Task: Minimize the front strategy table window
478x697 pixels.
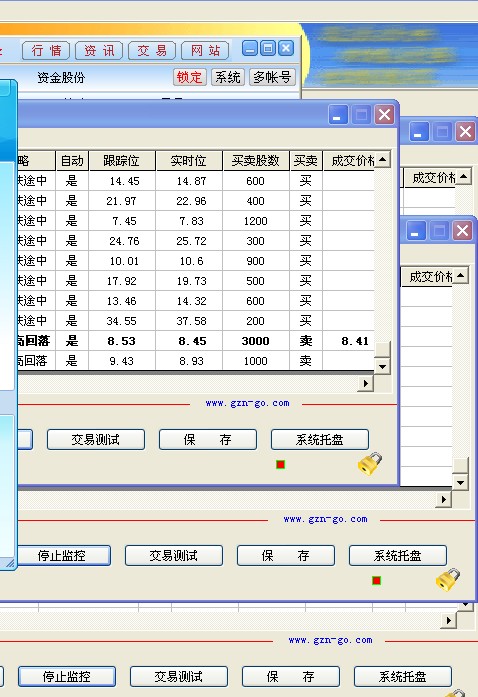Action: coord(337,115)
